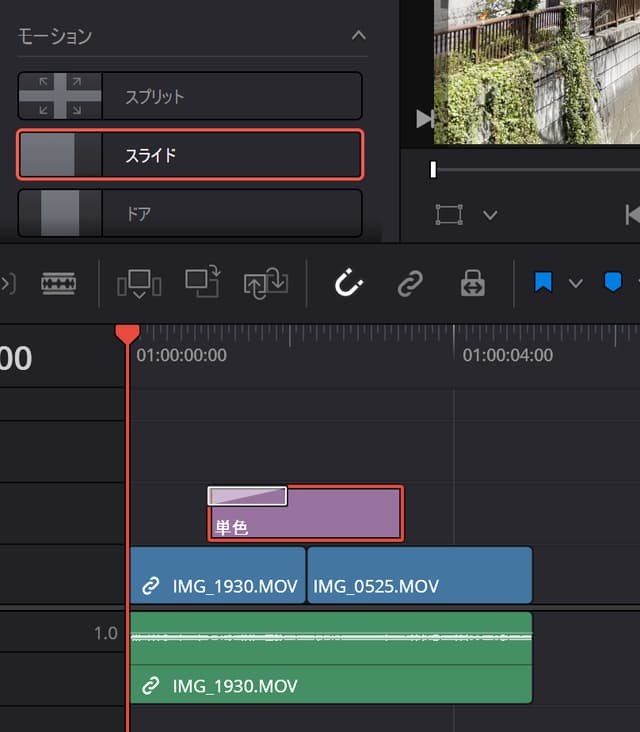Select the スライド transition
The width and height of the screenshot is (640, 732).
(190, 155)
